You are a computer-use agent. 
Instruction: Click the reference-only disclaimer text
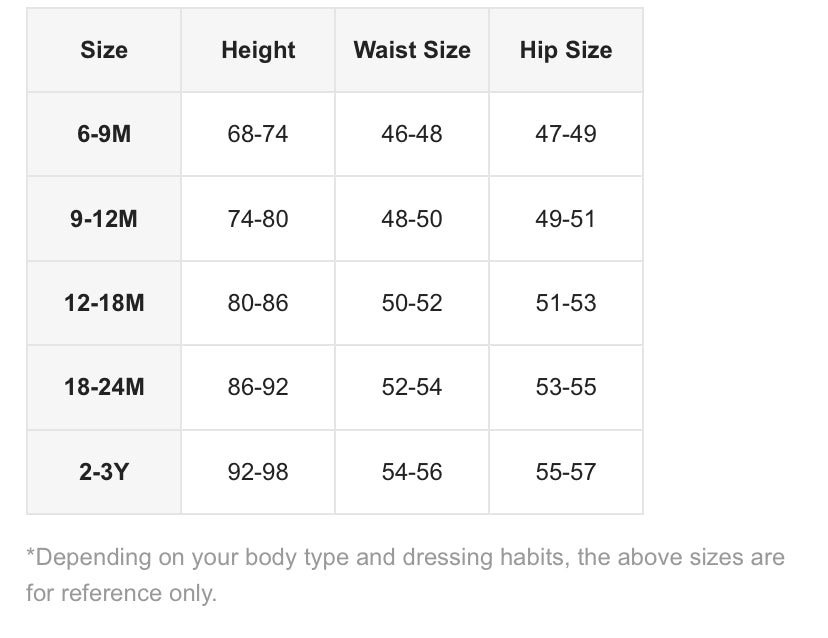tap(405, 575)
